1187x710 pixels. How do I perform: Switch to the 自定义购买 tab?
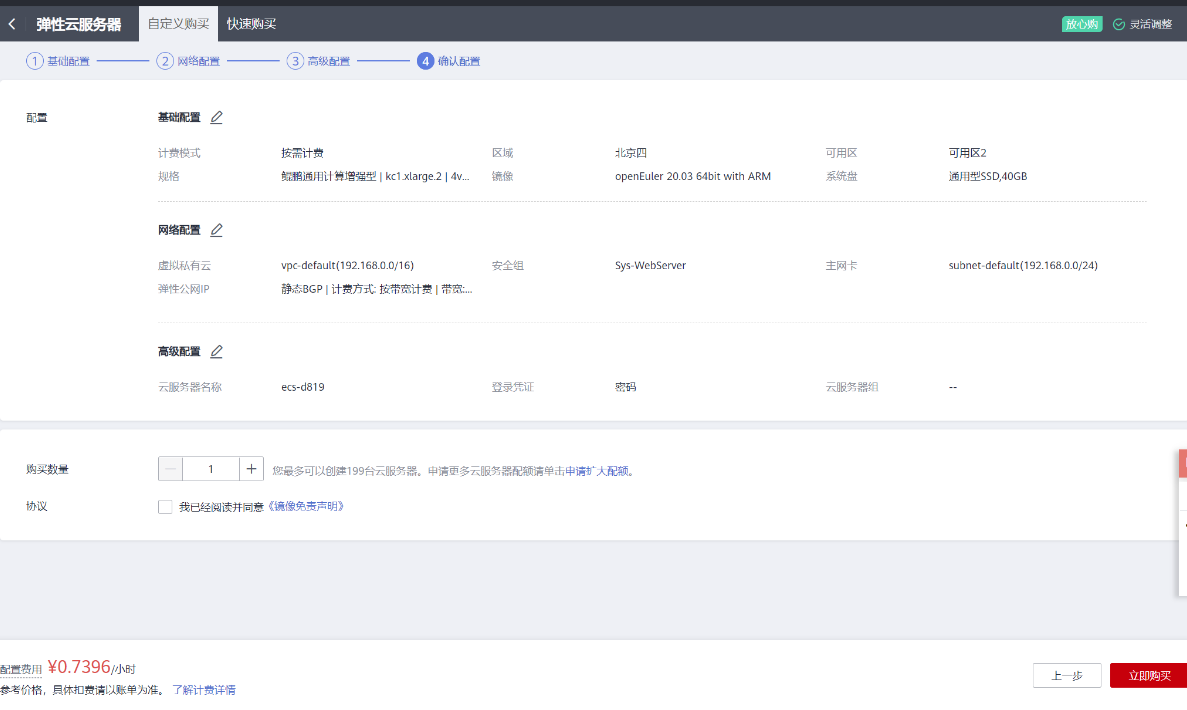pyautogui.click(x=179, y=23)
